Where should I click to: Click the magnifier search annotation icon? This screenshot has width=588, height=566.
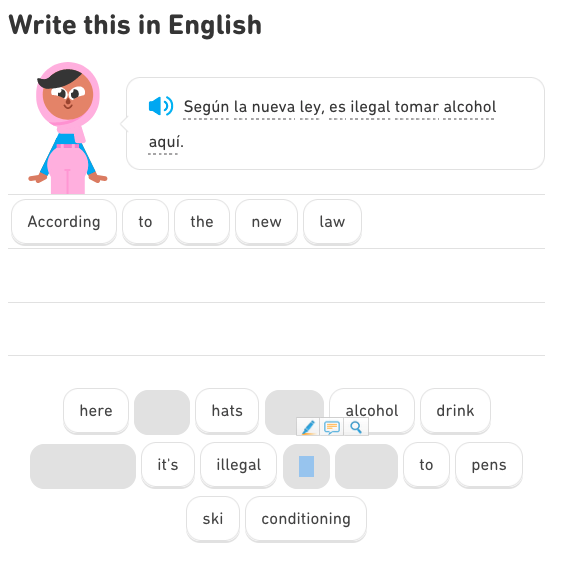[x=356, y=427]
